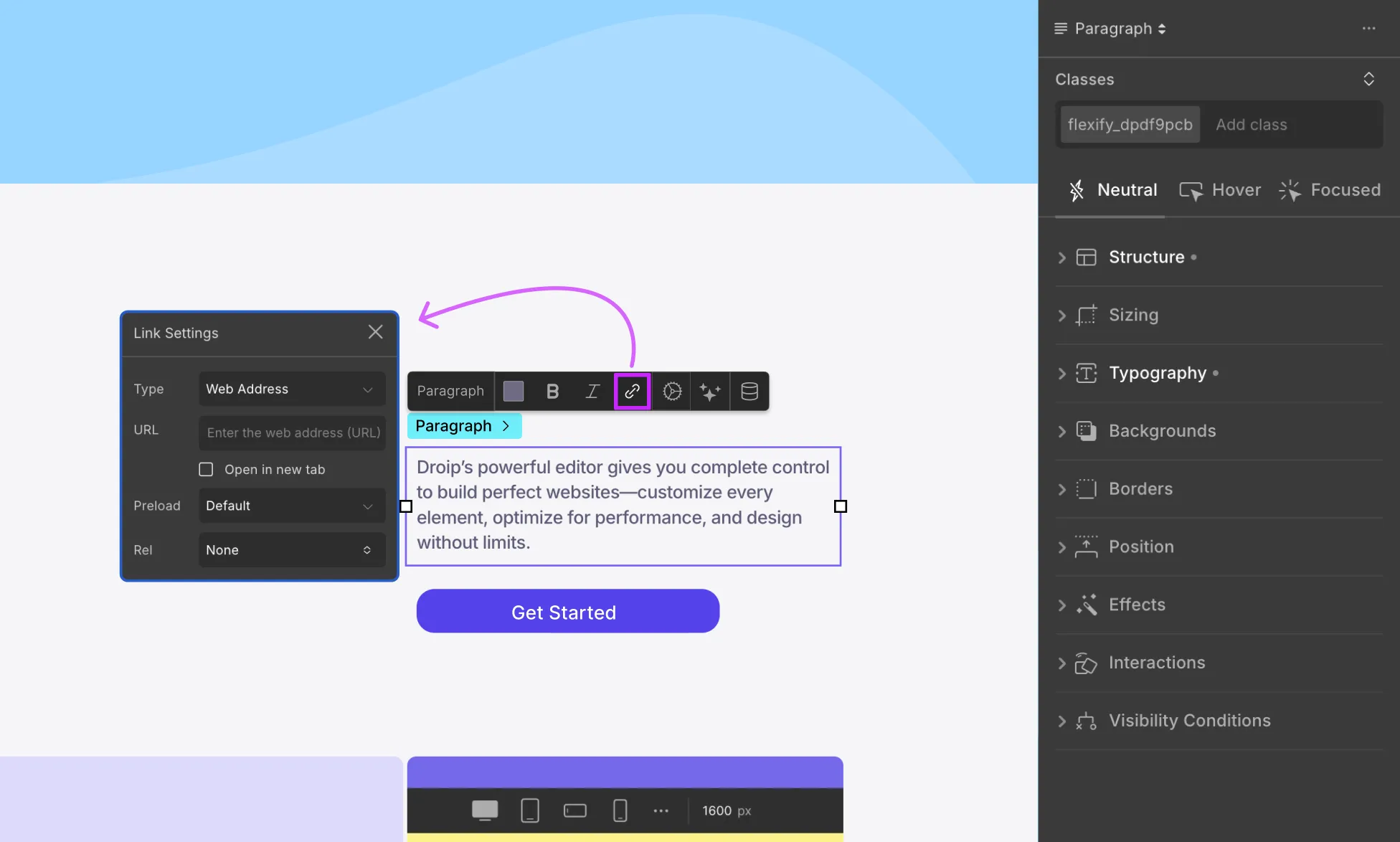Expand the Position section chevron
Image resolution: width=1400 pixels, height=842 pixels.
tap(1062, 547)
